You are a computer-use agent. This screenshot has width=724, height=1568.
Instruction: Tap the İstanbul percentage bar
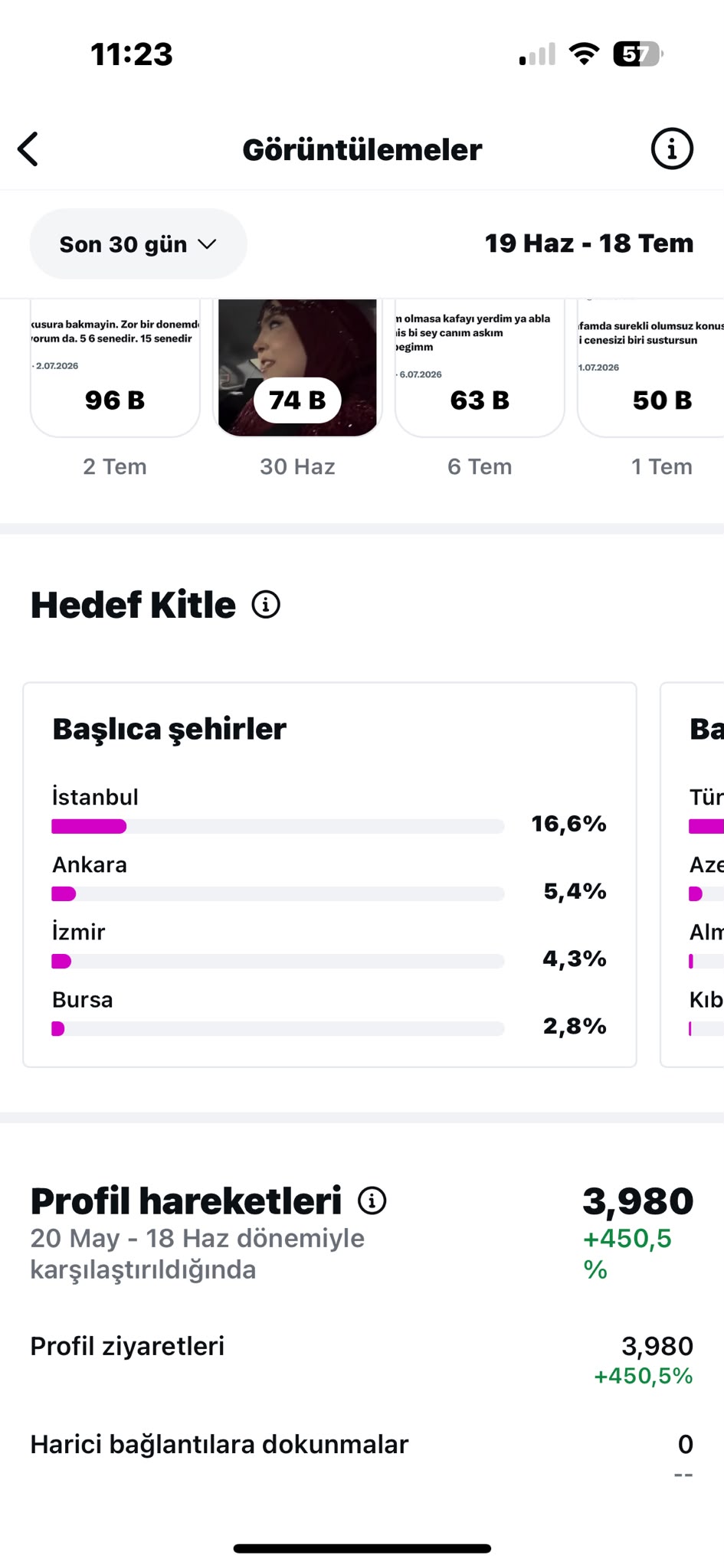[278, 826]
